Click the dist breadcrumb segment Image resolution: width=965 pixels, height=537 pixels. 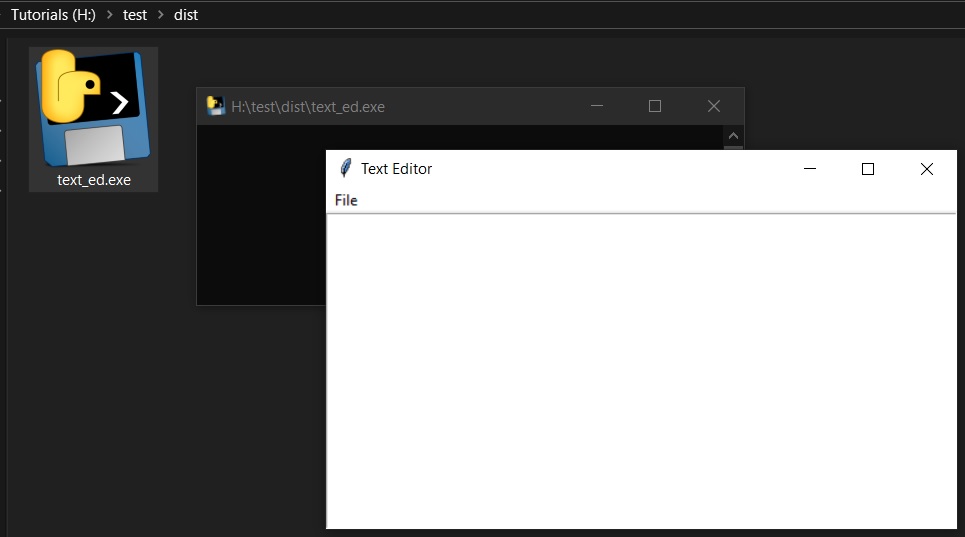[x=186, y=15]
